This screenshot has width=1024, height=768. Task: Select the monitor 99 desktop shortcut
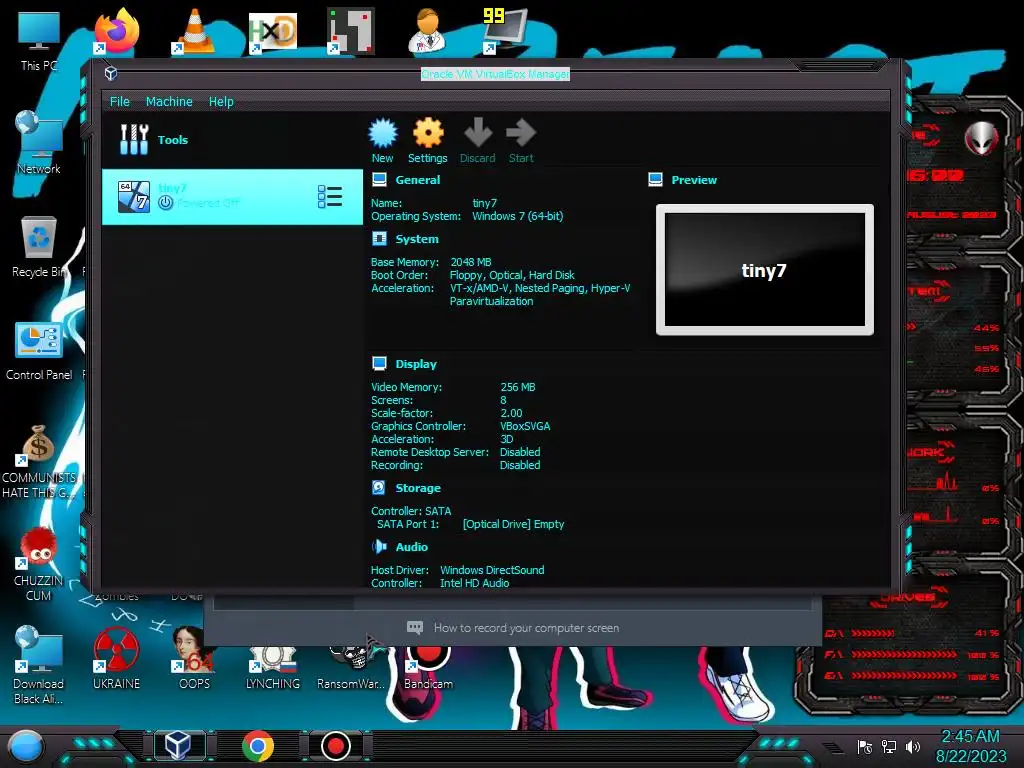pyautogui.click(x=505, y=31)
